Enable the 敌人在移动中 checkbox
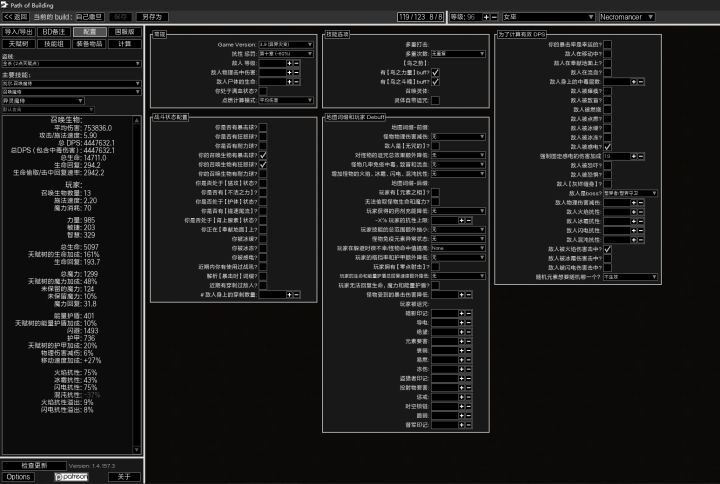This screenshot has width=720, height=484. pos(608,54)
